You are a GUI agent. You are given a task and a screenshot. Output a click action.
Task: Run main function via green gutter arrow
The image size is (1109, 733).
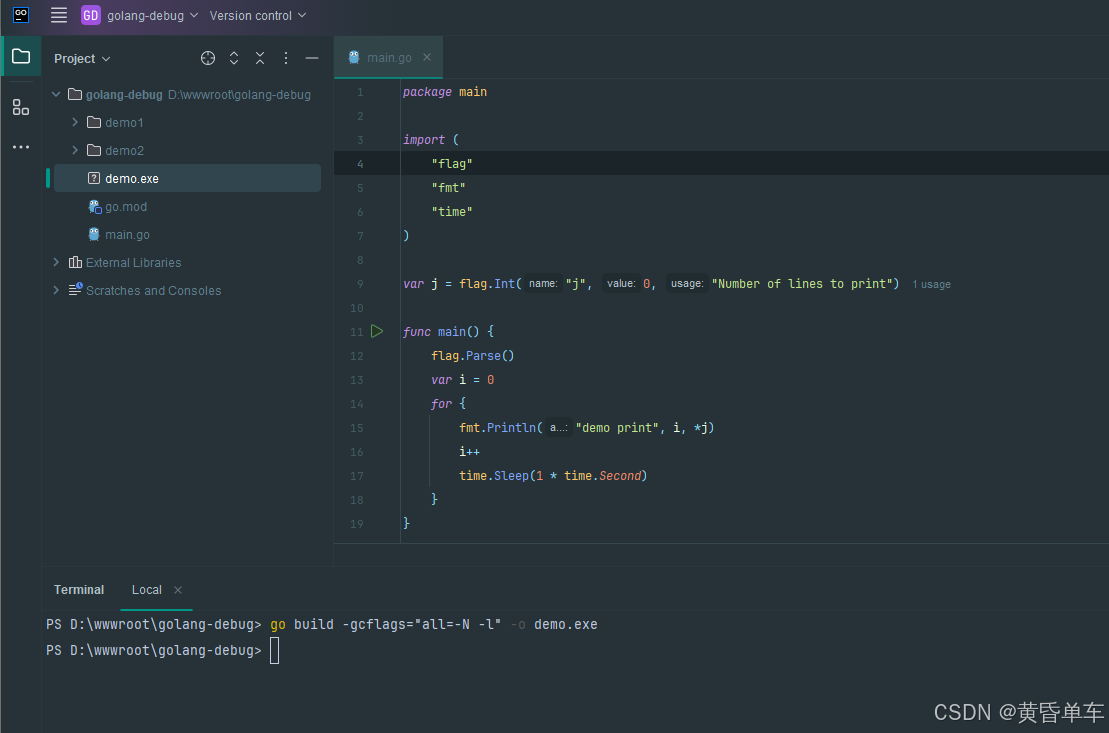[x=377, y=331]
